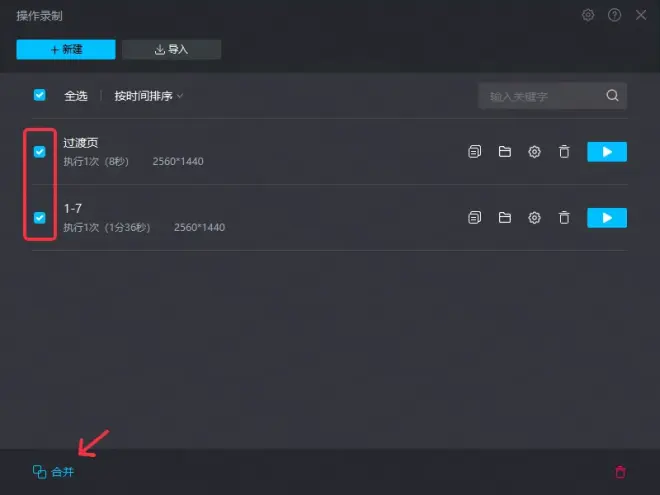
Task: Click the 新建 new recording button
Action: pos(66,50)
